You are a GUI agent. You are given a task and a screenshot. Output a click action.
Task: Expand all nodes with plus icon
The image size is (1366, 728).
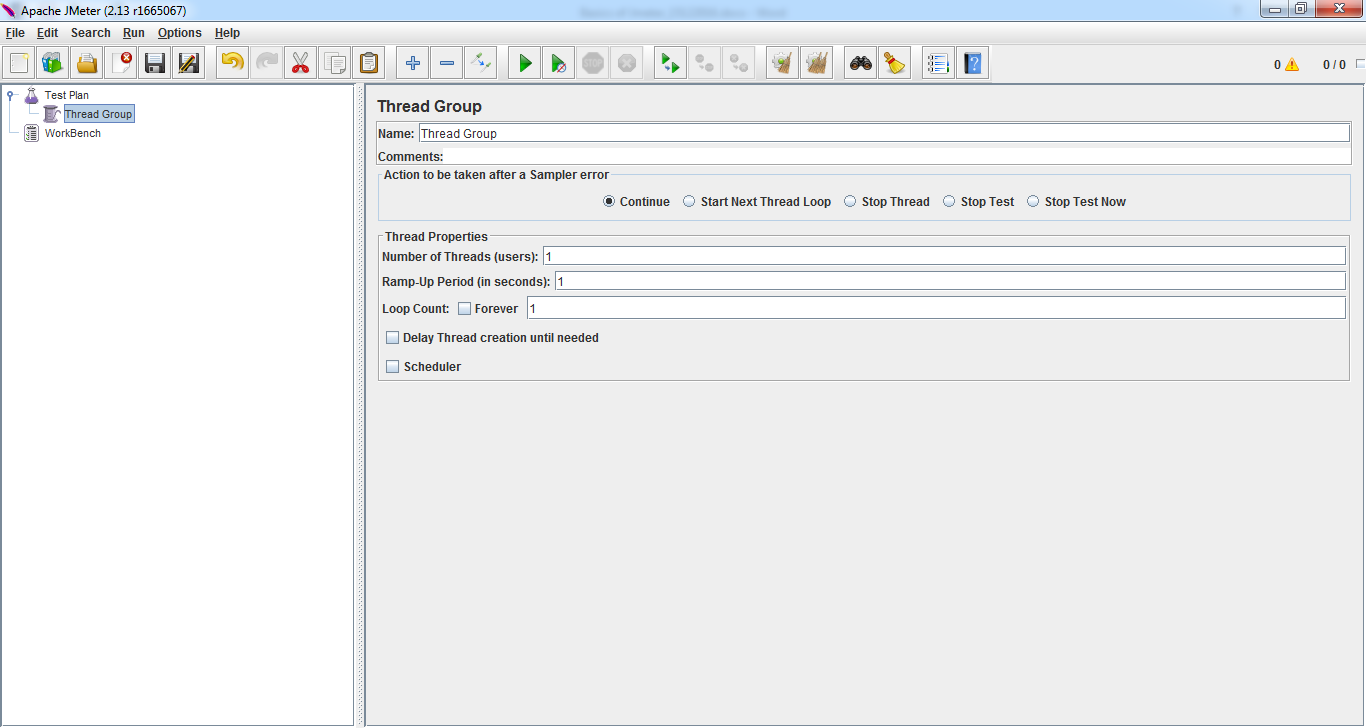click(413, 64)
